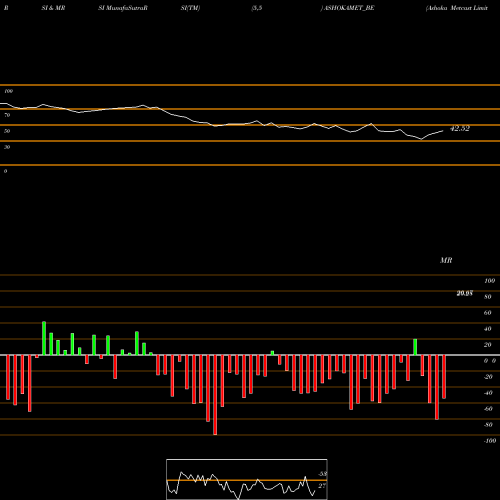Click the 70 level label on RSI axis
This screenshot has width=500, height=500.
tap(7, 115)
